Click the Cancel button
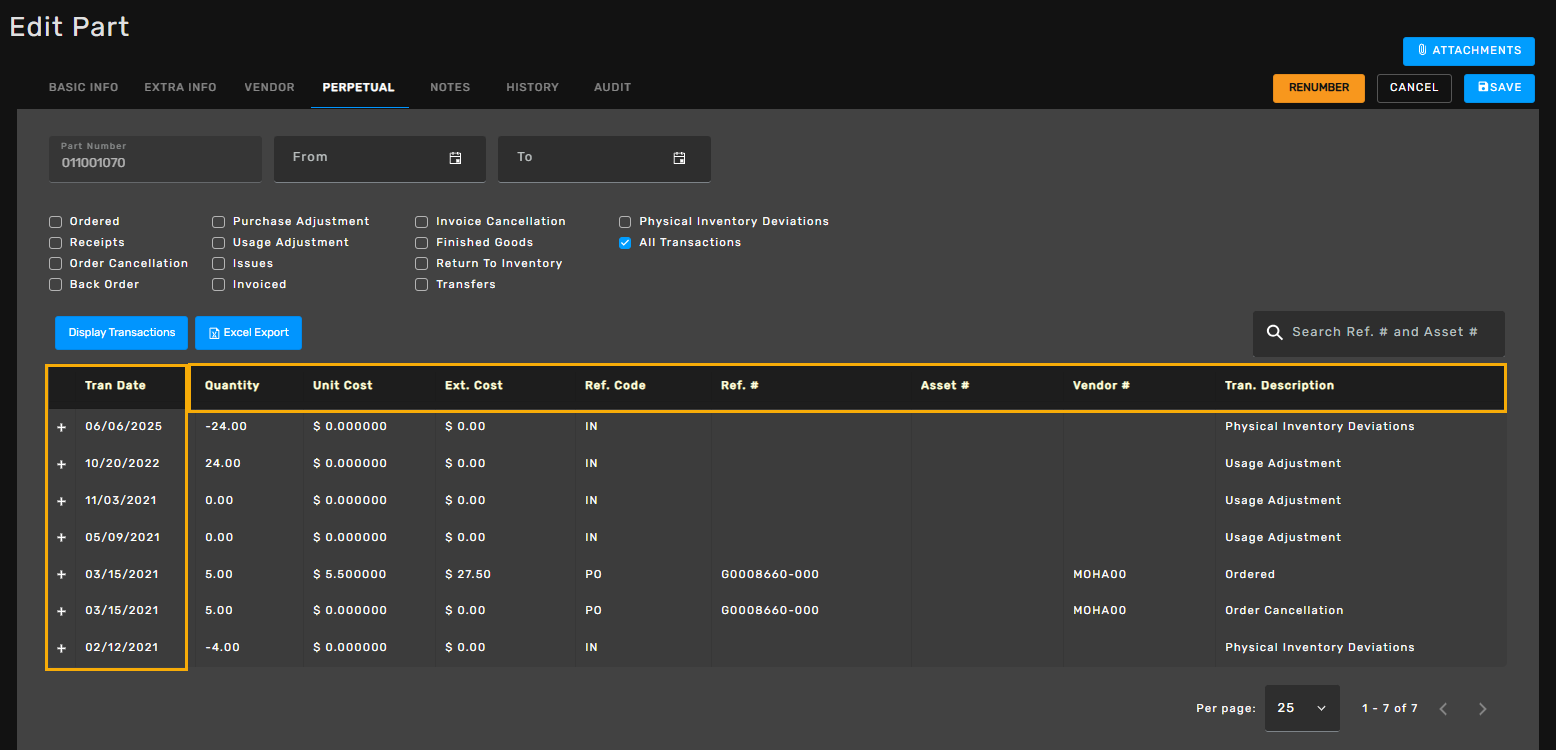1556x750 pixels. (1414, 88)
